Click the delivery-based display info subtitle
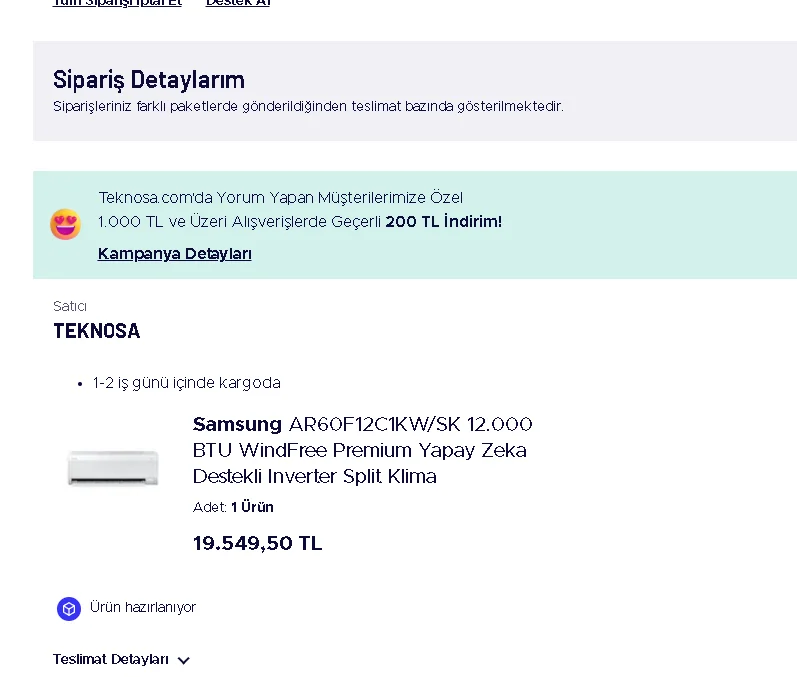Screen dimensions: 797x677 [x=308, y=106]
